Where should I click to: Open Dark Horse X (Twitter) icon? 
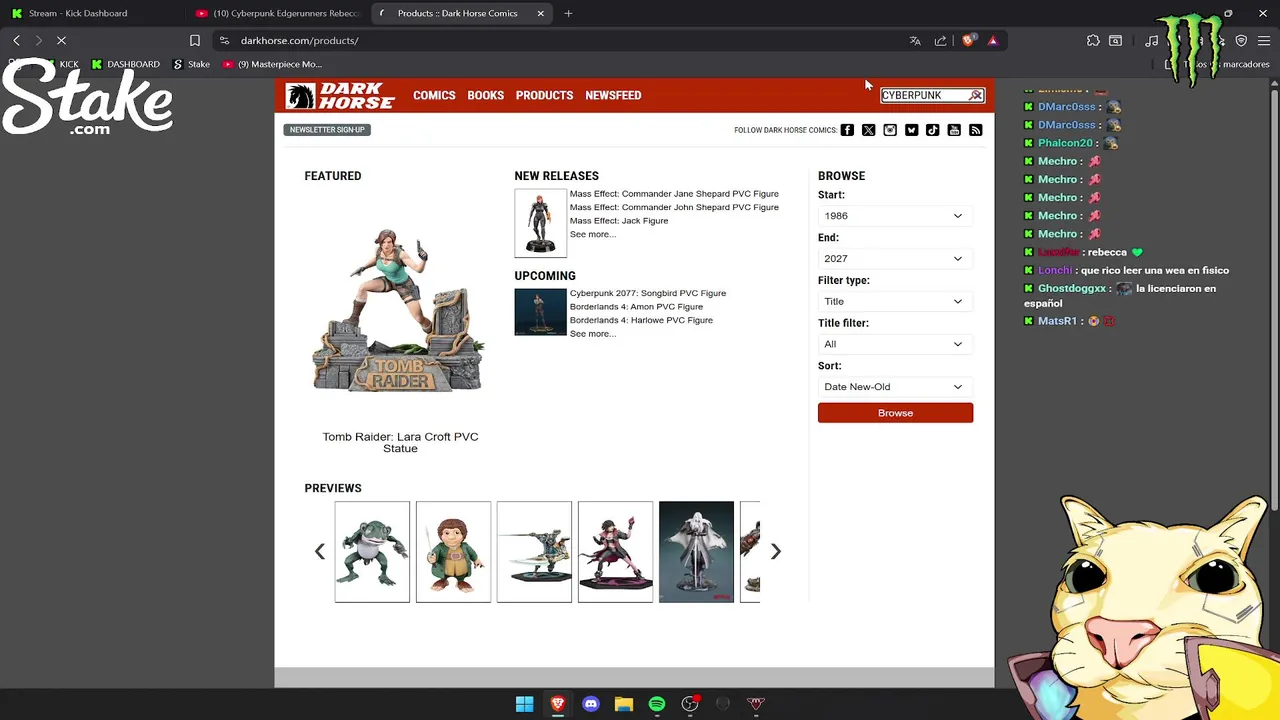coord(868,130)
